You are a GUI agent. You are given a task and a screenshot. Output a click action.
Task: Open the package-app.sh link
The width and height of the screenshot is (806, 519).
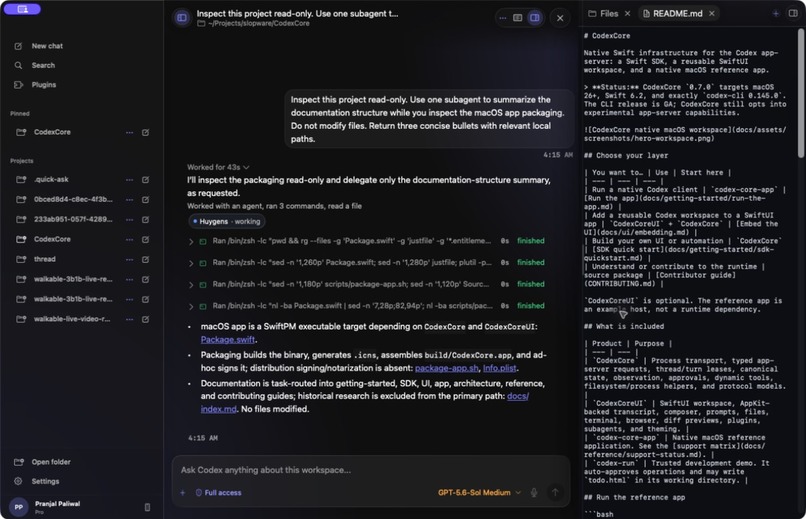click(447, 368)
